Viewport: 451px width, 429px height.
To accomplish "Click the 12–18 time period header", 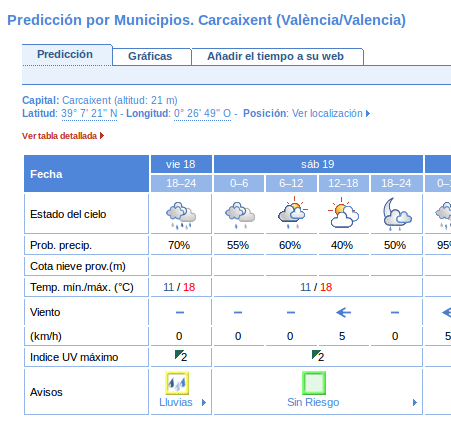I will [343, 183].
